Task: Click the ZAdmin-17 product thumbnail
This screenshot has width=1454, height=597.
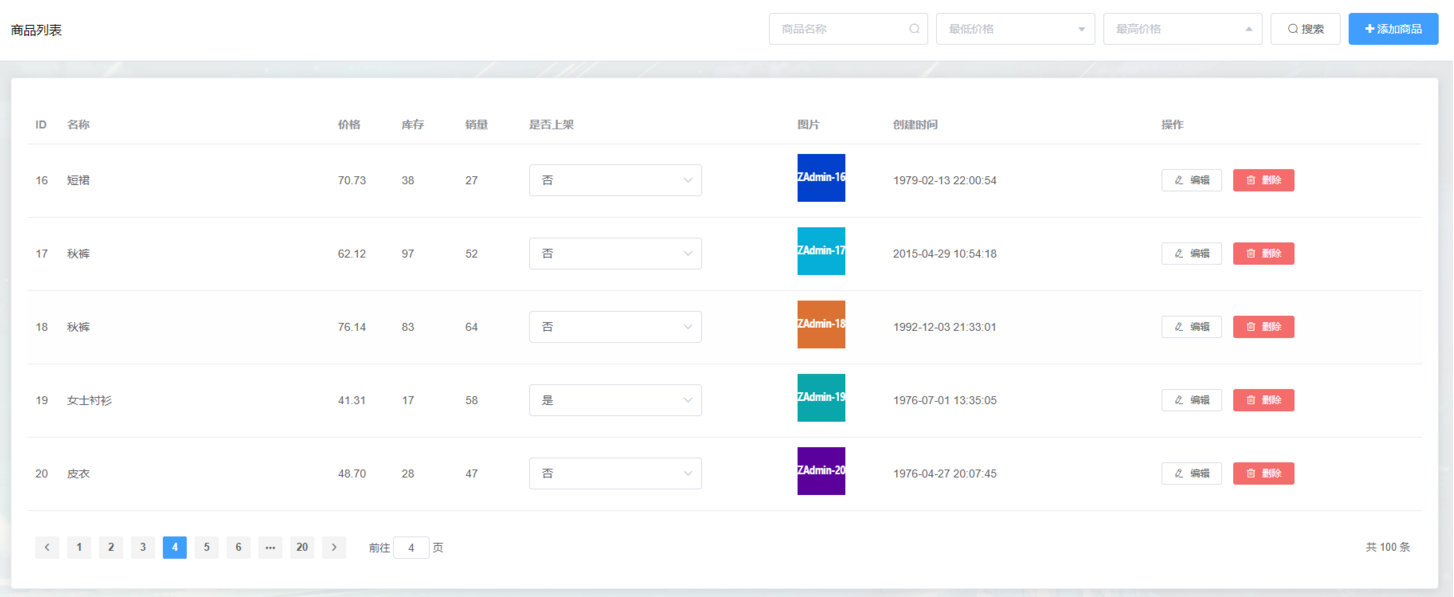Action: coord(821,251)
